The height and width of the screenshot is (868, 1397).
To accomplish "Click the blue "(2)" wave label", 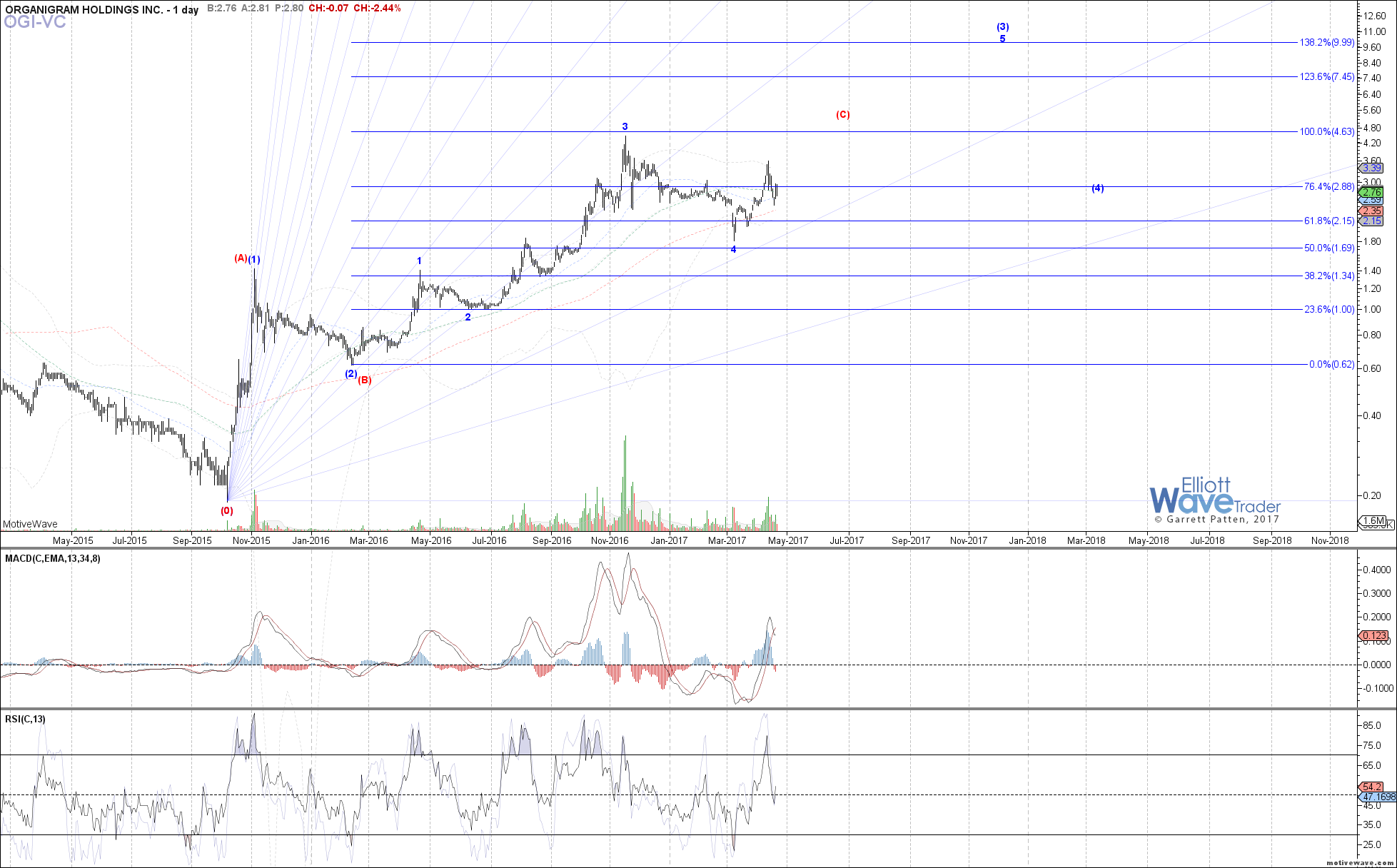I will pyautogui.click(x=350, y=373).
